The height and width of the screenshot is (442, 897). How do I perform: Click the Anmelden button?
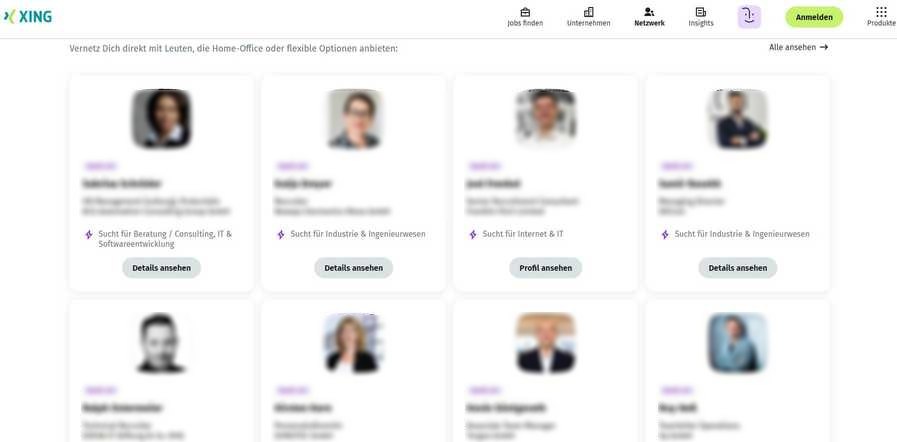point(813,17)
